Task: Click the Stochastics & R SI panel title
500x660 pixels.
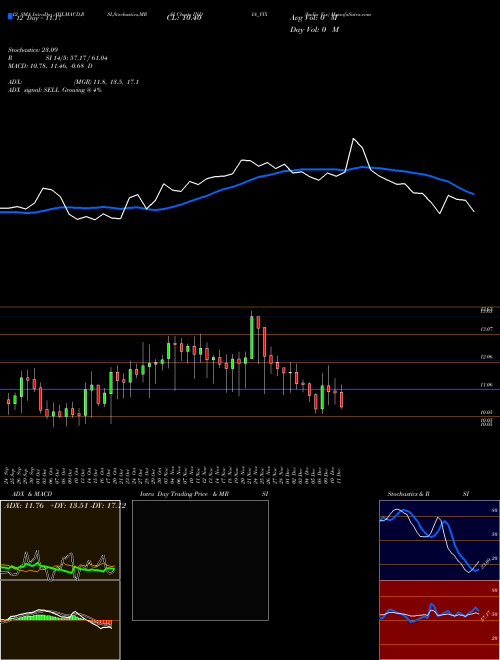Action: point(428,494)
